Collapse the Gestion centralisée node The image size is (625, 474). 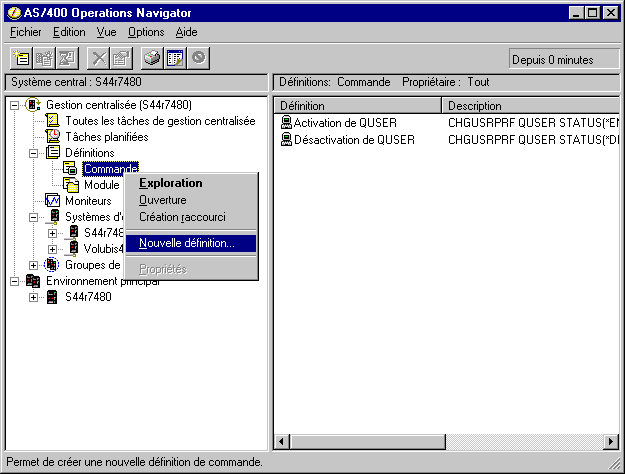point(14,106)
